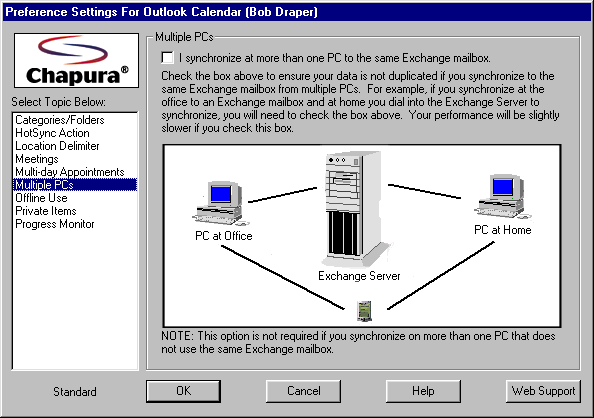Open the Help button
The width and height of the screenshot is (594, 418).
[423, 391]
